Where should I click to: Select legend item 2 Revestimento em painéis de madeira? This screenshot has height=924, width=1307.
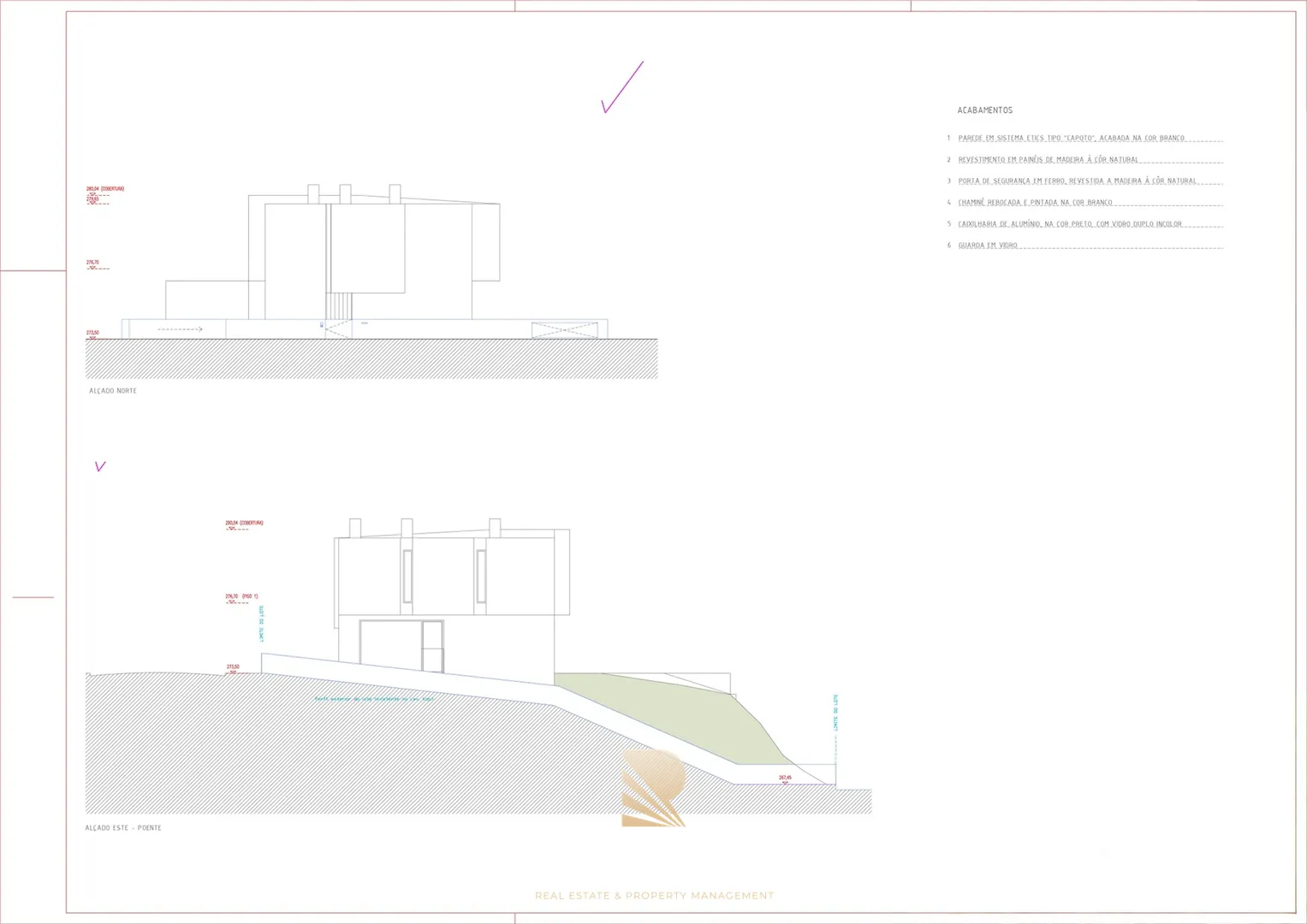pyautogui.click(x=1048, y=160)
